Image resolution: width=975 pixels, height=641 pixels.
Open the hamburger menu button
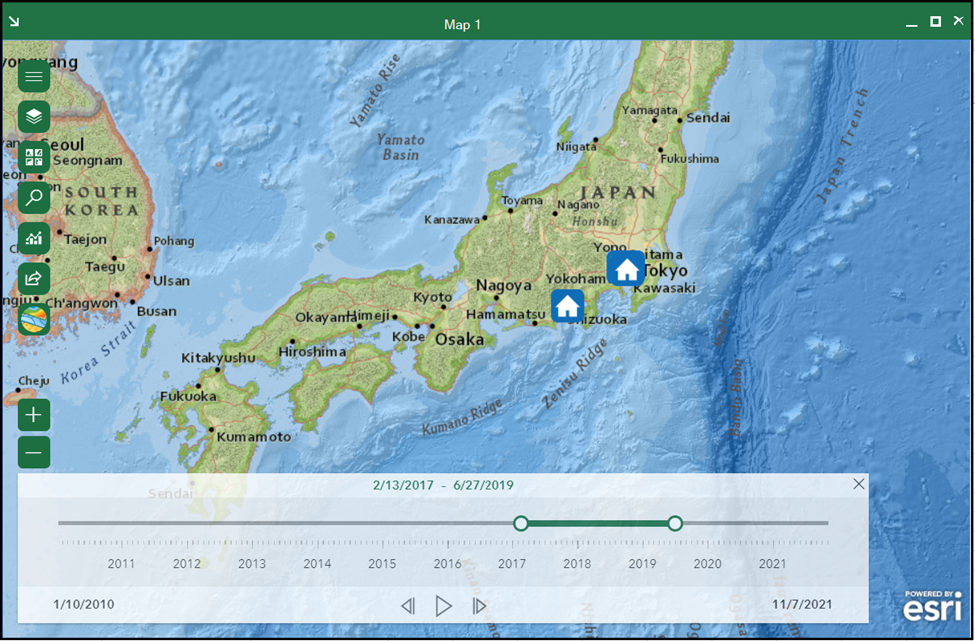(34, 76)
